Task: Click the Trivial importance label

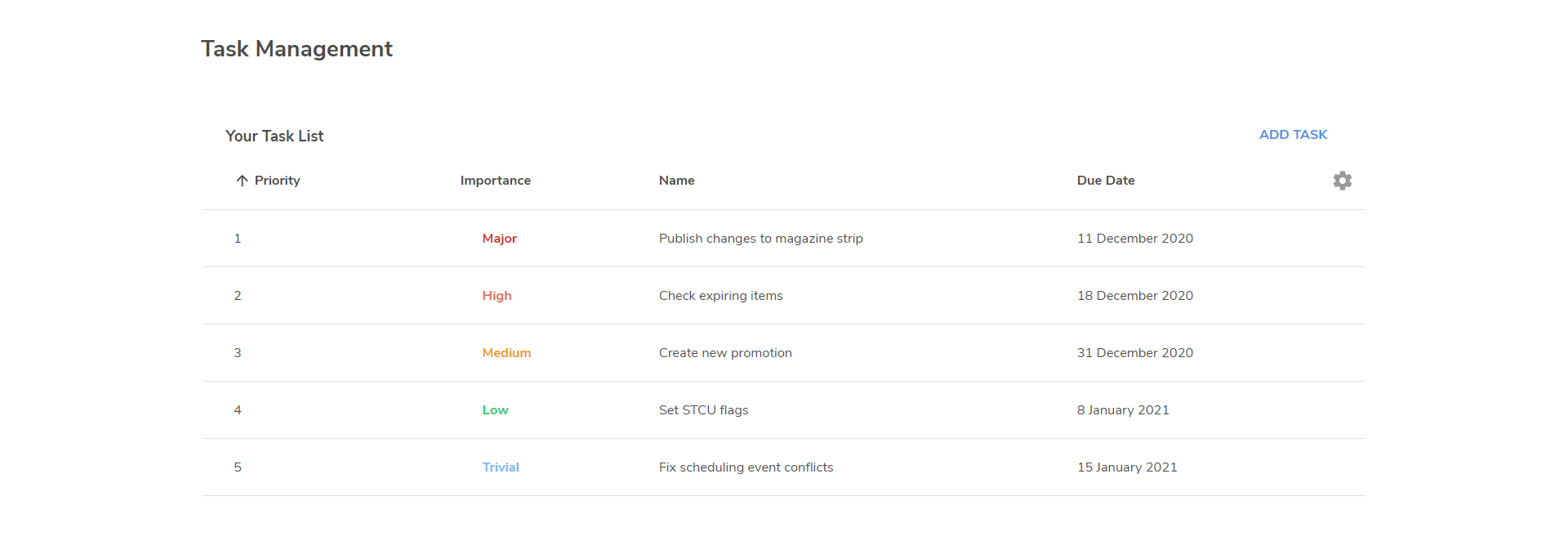Action: tap(500, 467)
